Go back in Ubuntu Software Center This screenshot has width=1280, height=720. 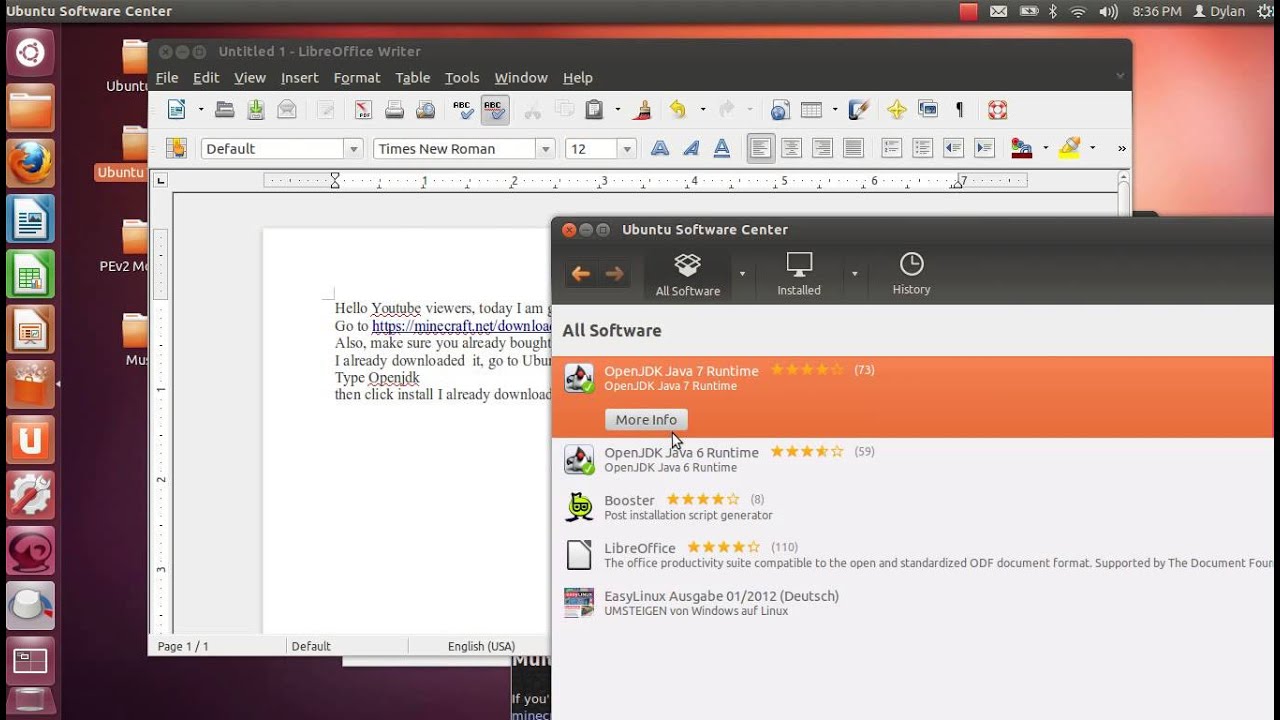[x=581, y=274]
